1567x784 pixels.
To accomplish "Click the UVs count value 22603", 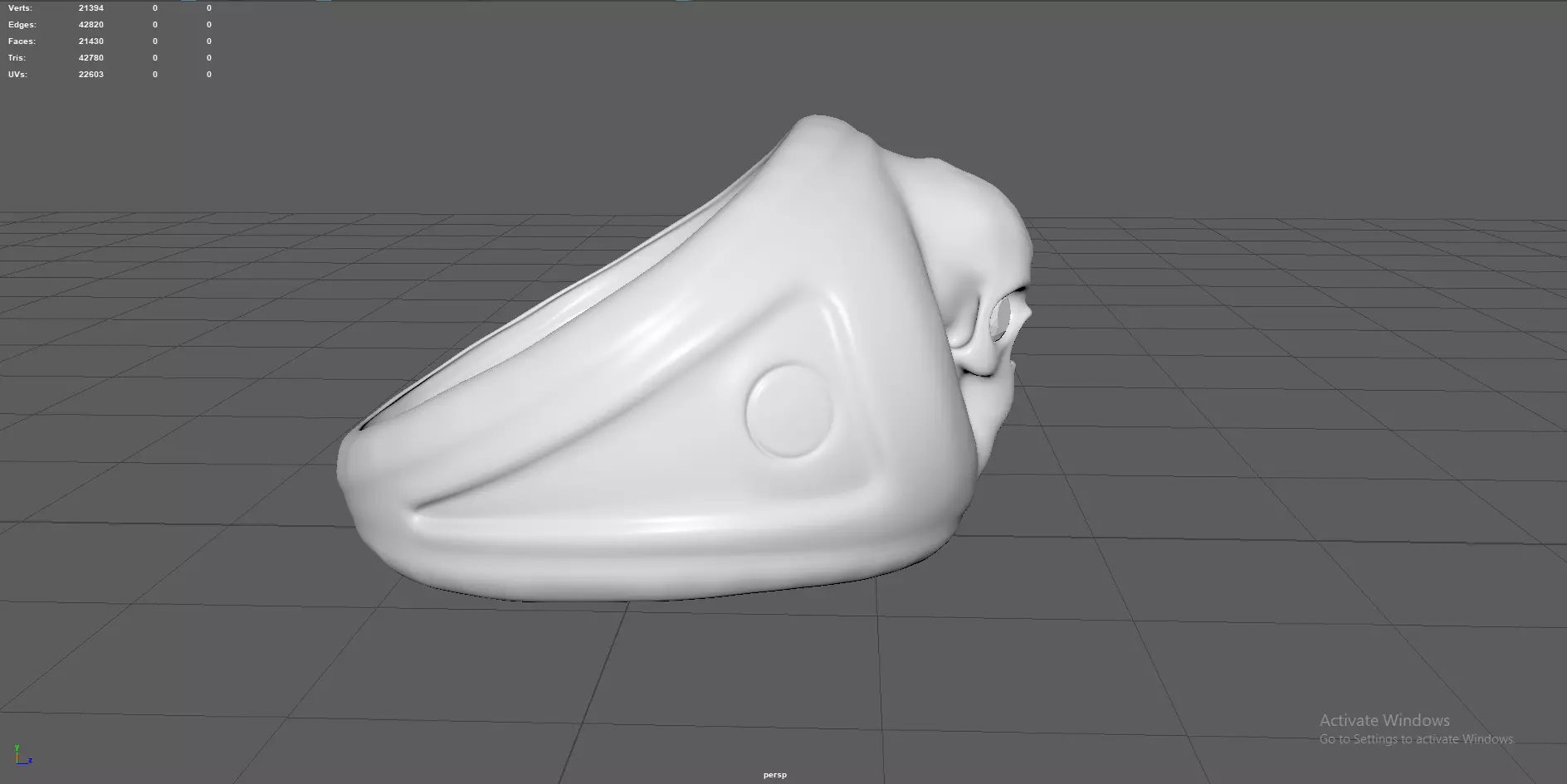I will [91, 75].
